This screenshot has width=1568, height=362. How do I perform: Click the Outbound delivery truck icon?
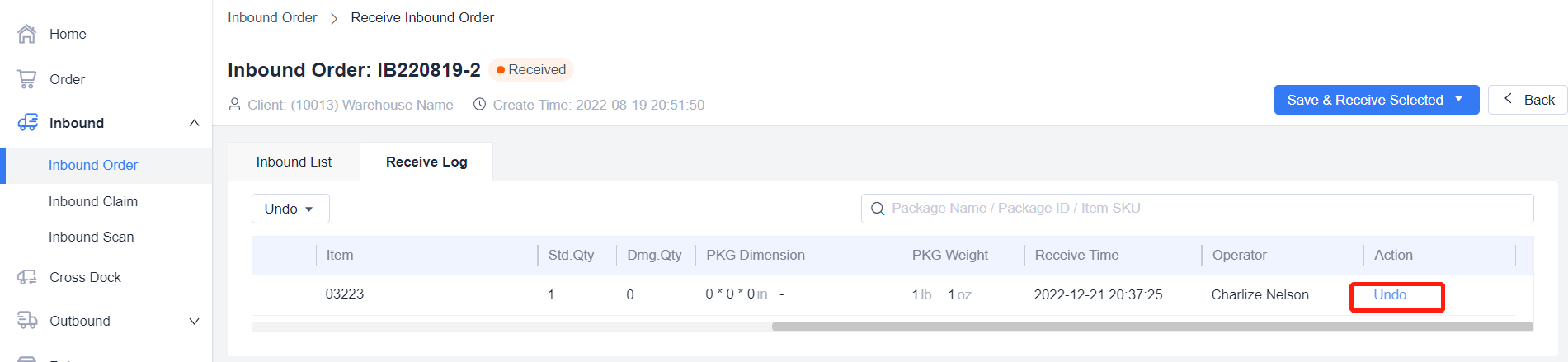coord(27,321)
